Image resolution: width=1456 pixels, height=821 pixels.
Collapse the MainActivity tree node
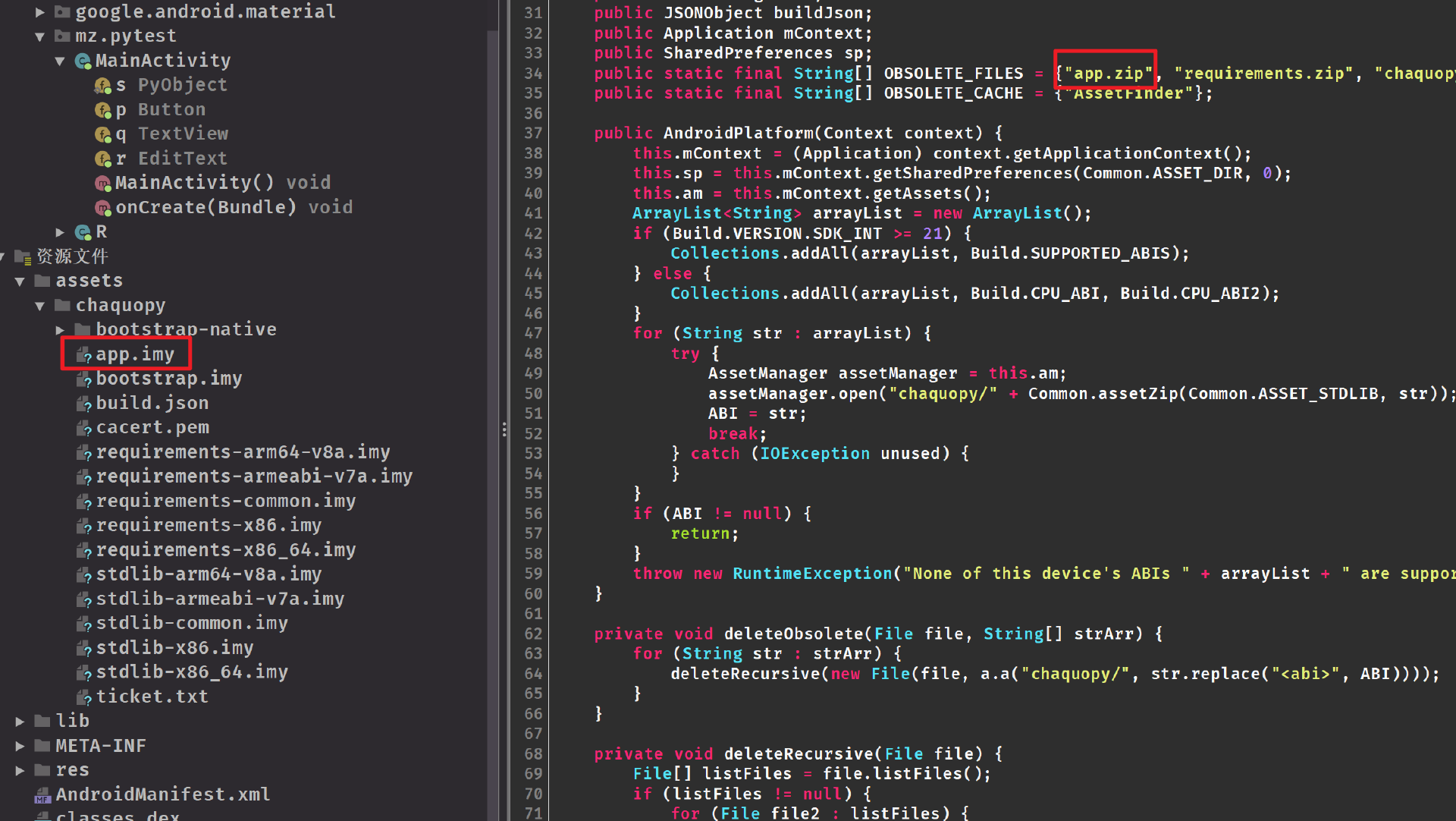pos(60,61)
